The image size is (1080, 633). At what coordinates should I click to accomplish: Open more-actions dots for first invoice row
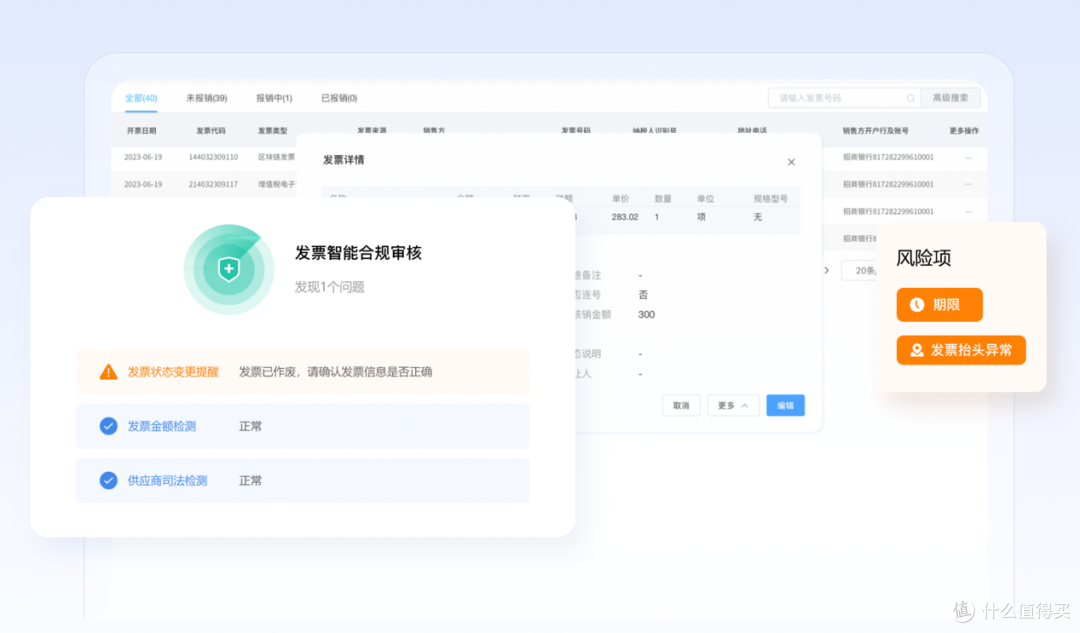[968, 158]
